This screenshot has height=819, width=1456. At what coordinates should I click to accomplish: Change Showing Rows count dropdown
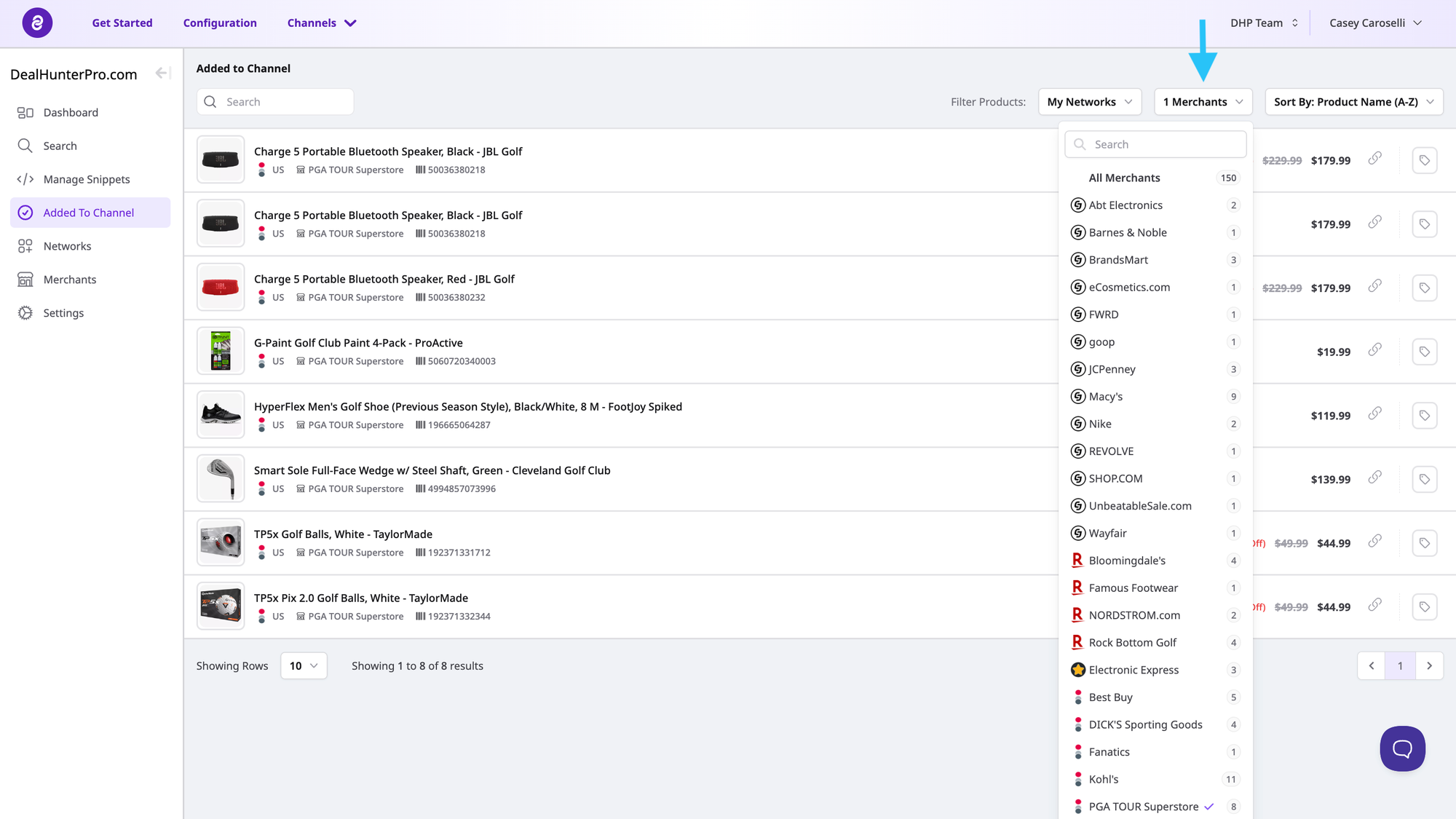pos(304,666)
